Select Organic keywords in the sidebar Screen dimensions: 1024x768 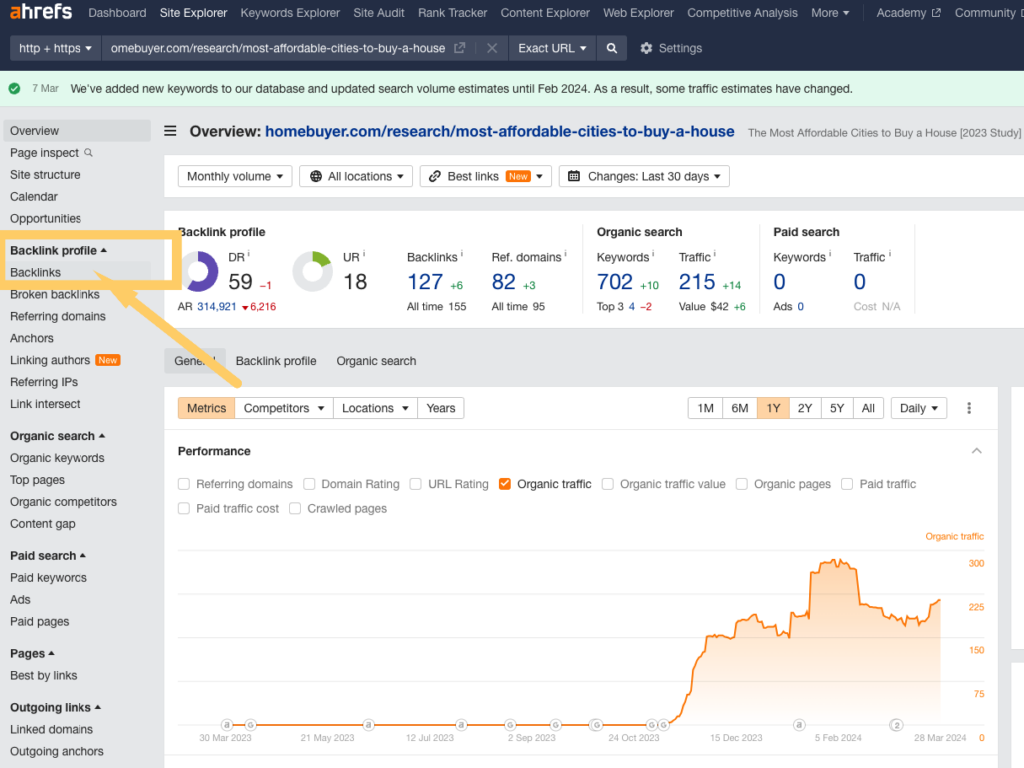pos(57,457)
